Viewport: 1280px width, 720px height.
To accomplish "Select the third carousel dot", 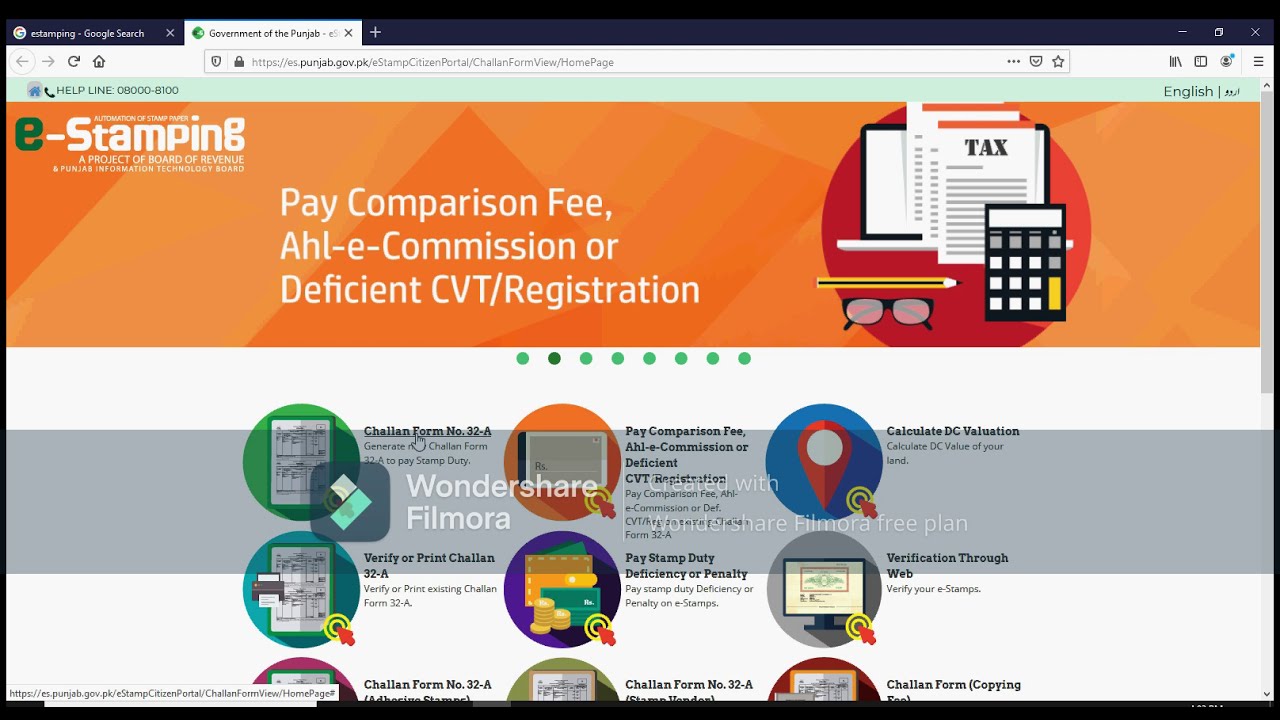I will [586, 358].
